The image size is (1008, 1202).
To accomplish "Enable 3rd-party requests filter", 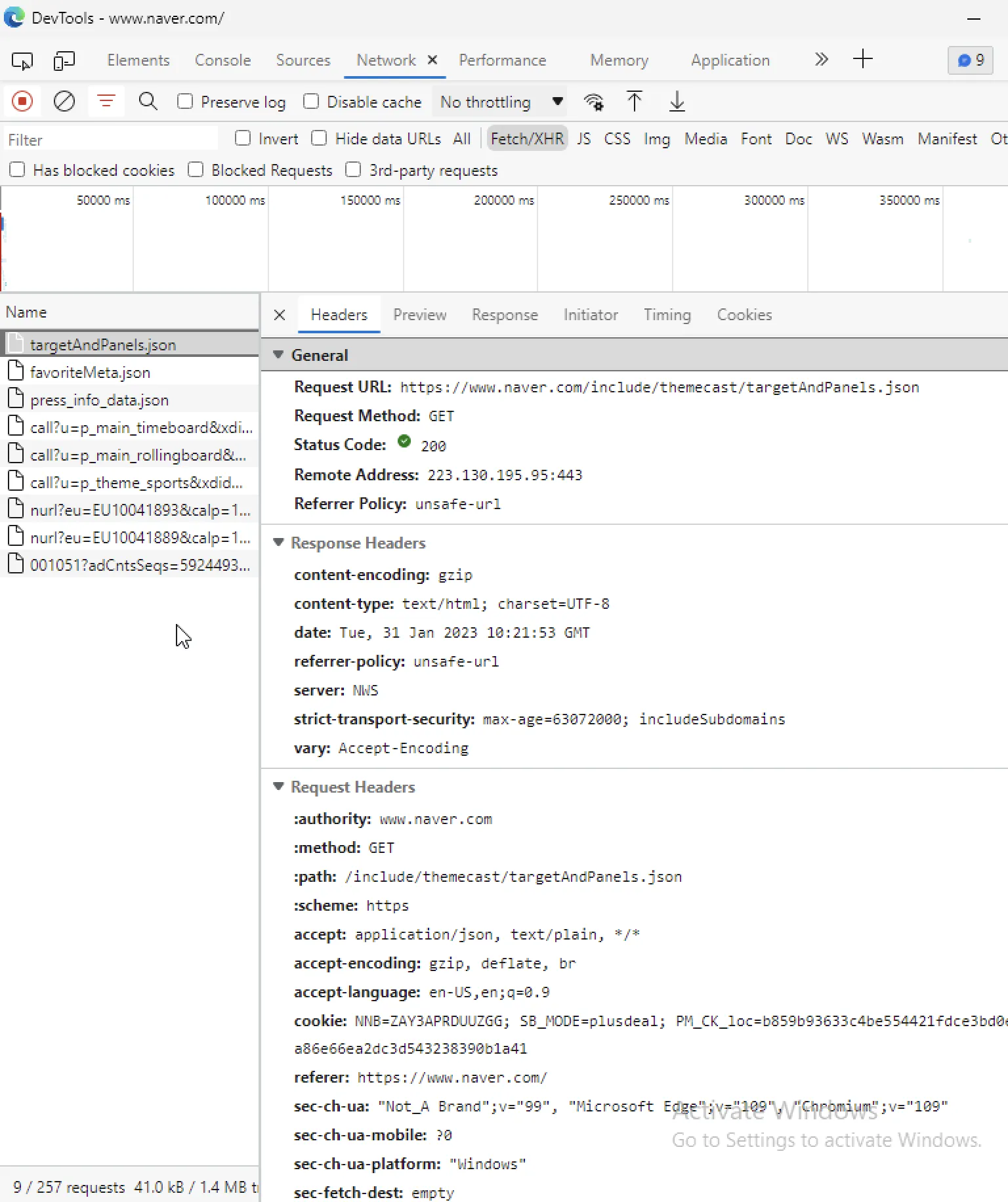I will (x=353, y=170).
